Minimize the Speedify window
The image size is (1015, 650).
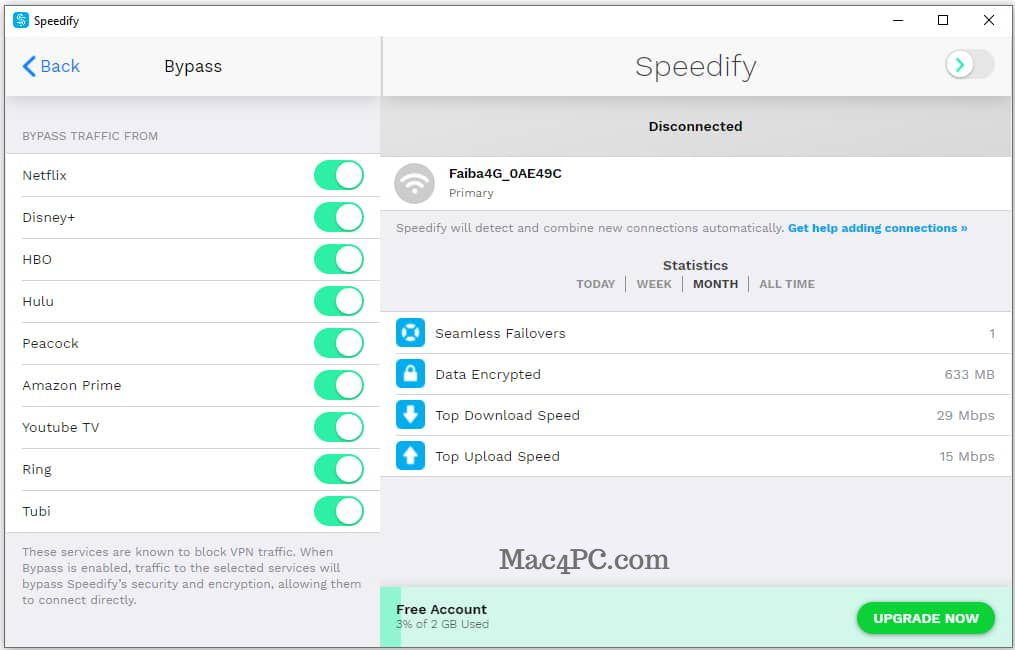click(898, 20)
